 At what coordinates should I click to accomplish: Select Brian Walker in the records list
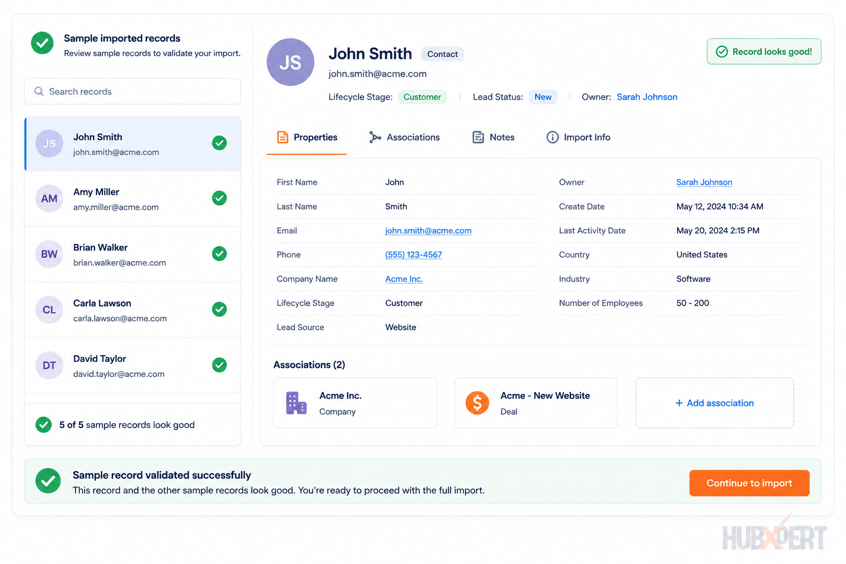point(132,254)
